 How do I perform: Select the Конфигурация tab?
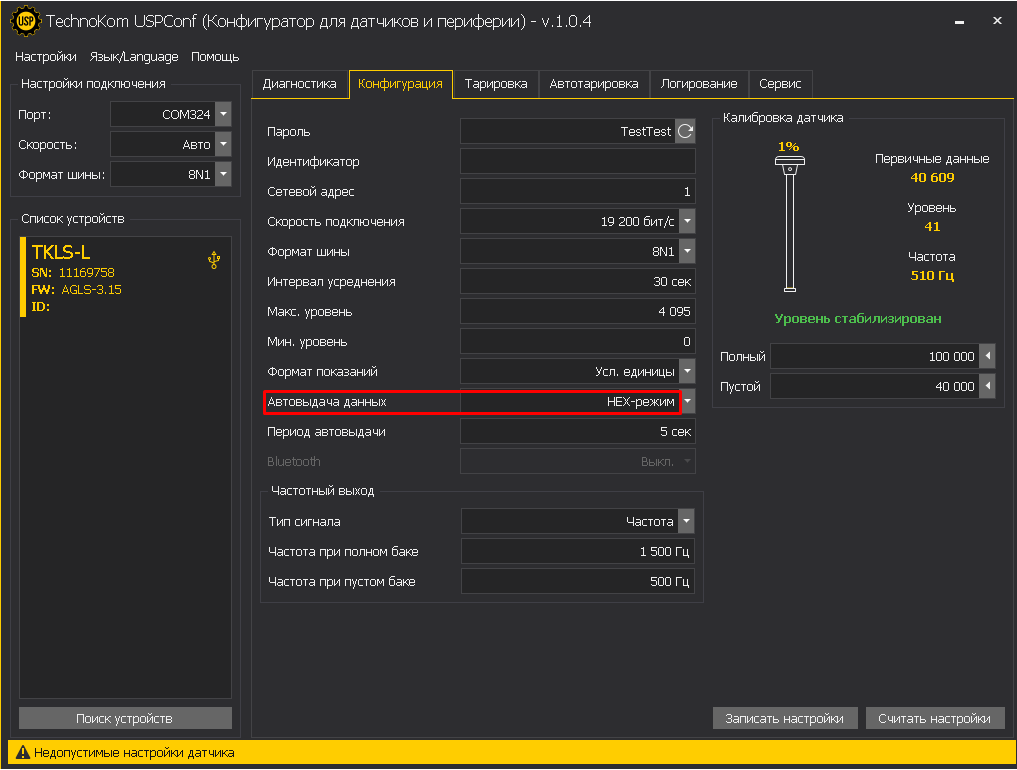pyautogui.click(x=400, y=84)
